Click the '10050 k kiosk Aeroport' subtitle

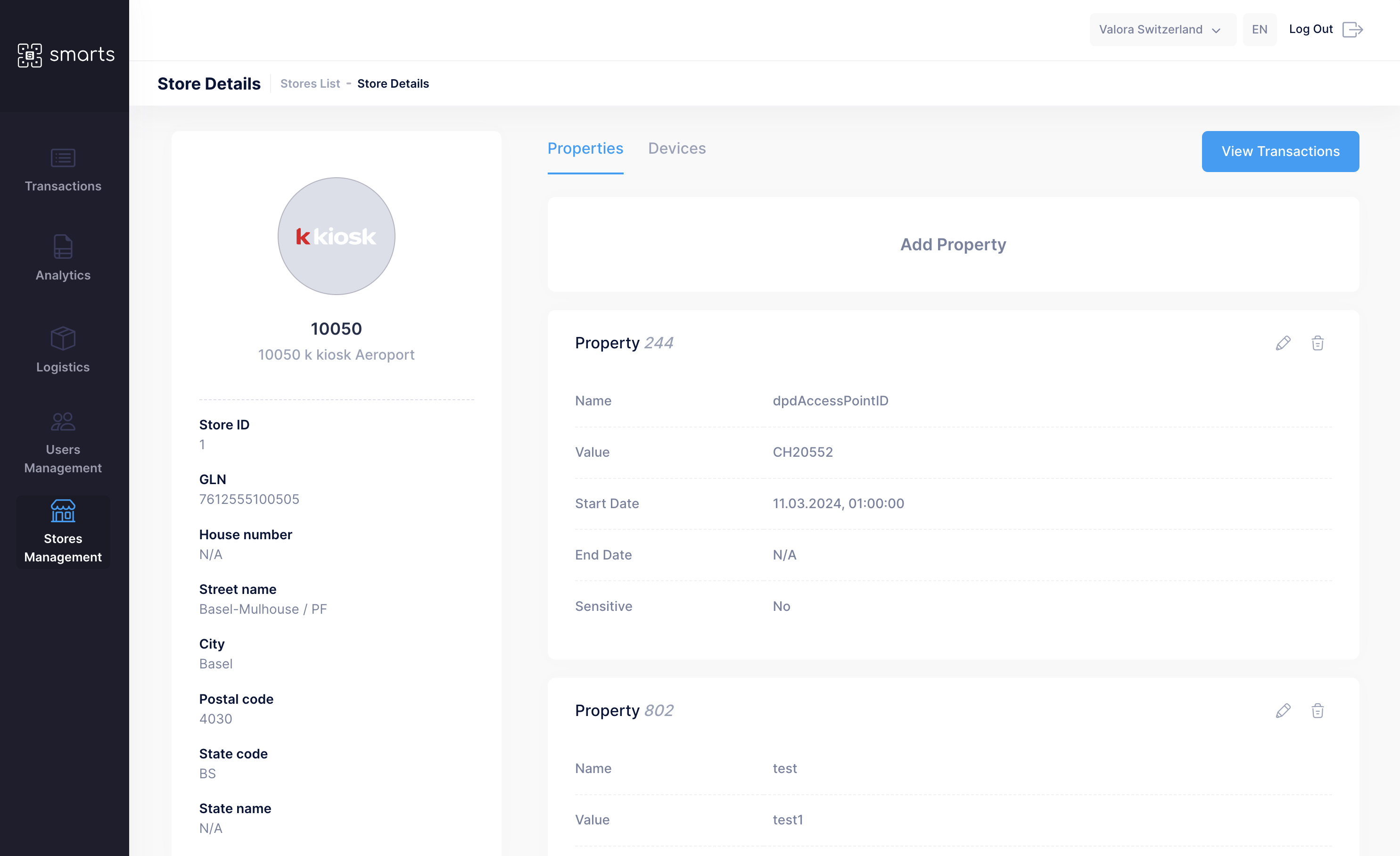tap(337, 355)
